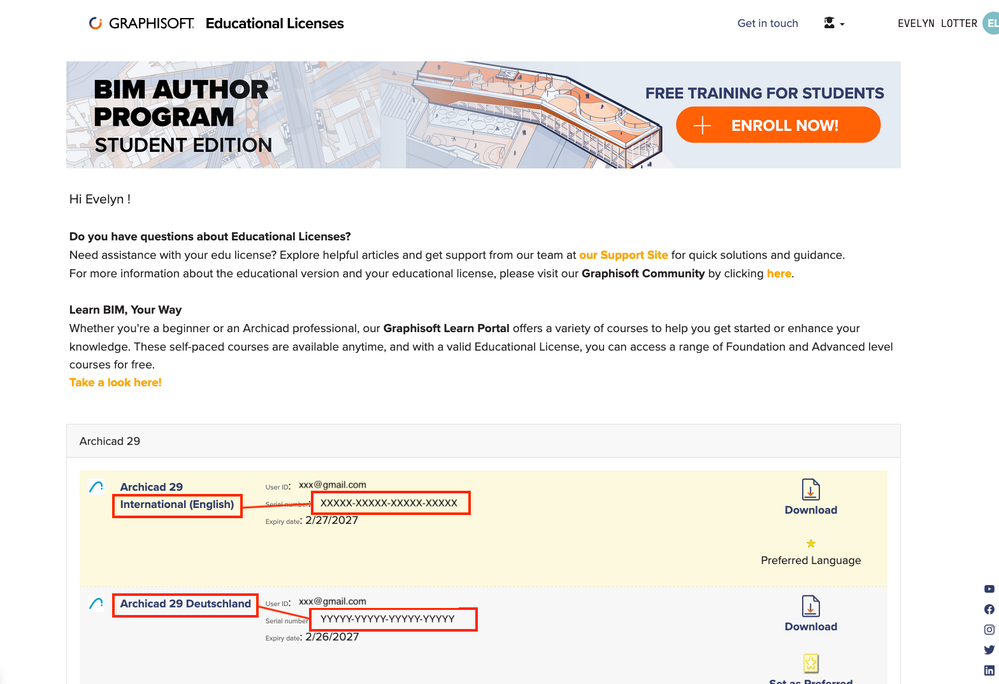Viewport: 999px width, 684px height.
Task: Click the Graphisoft Learn Portal text
Action: coord(446,328)
